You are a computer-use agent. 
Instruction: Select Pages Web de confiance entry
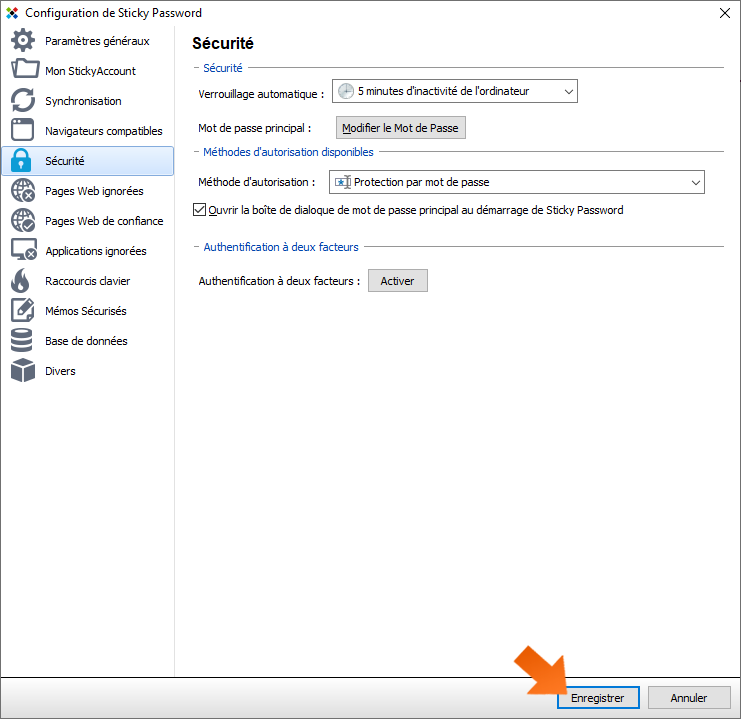(88, 221)
